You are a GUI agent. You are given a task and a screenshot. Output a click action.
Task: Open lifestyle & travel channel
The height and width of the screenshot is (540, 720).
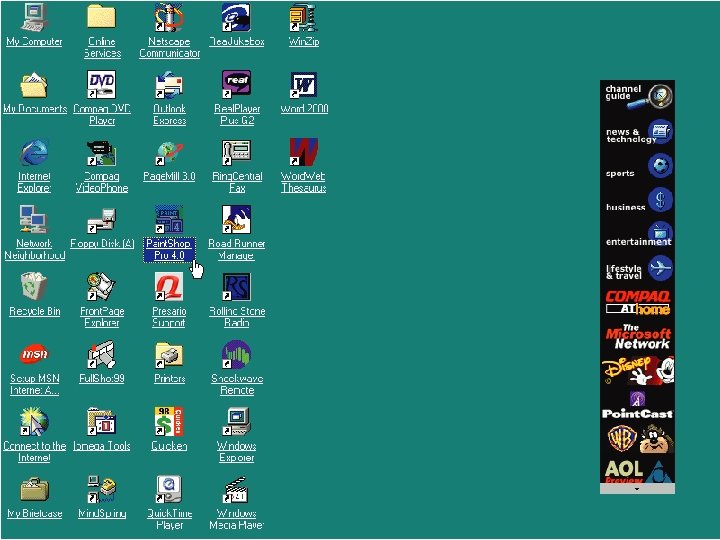click(637, 269)
